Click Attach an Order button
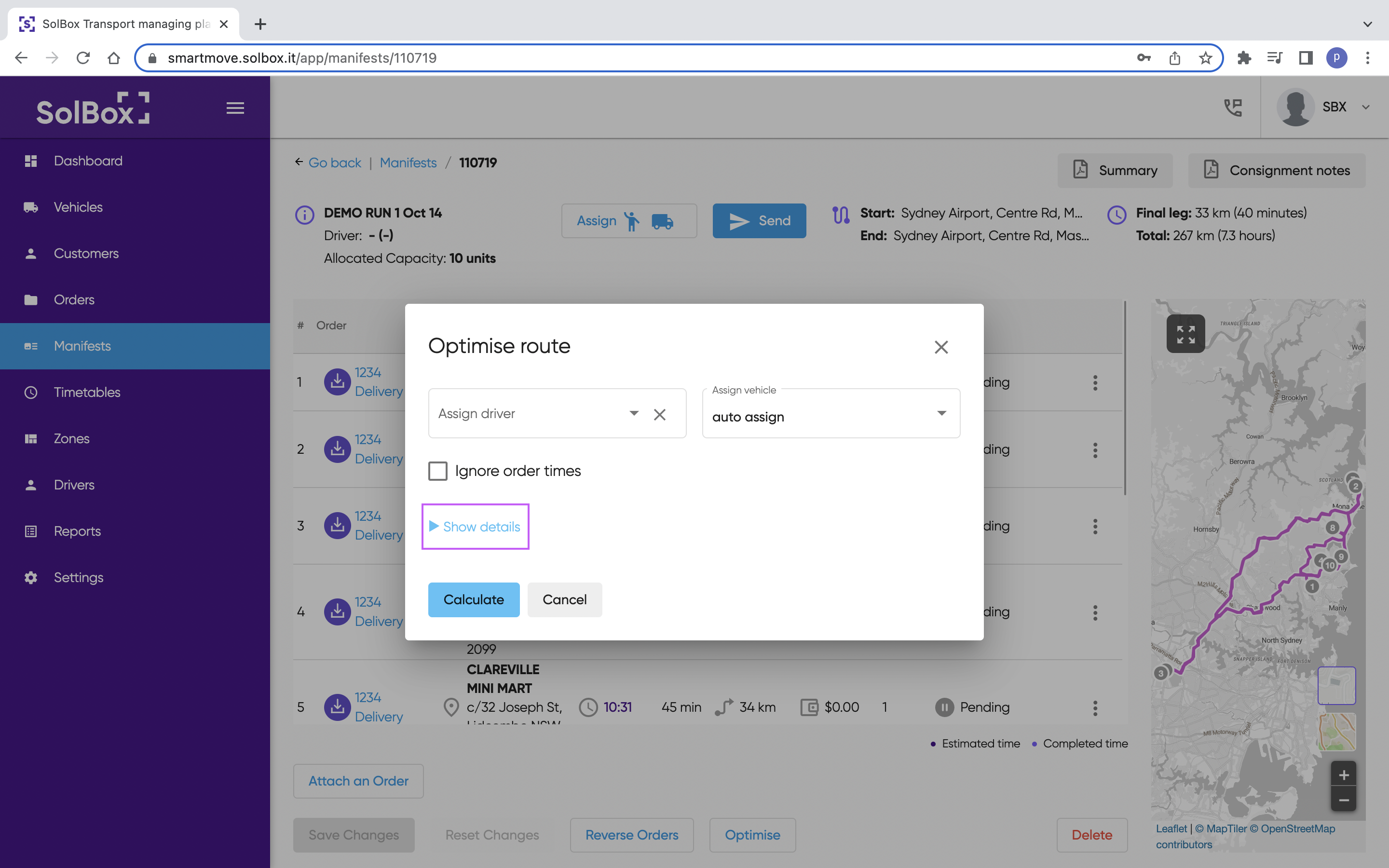Viewport: 1389px width, 868px height. [358, 781]
